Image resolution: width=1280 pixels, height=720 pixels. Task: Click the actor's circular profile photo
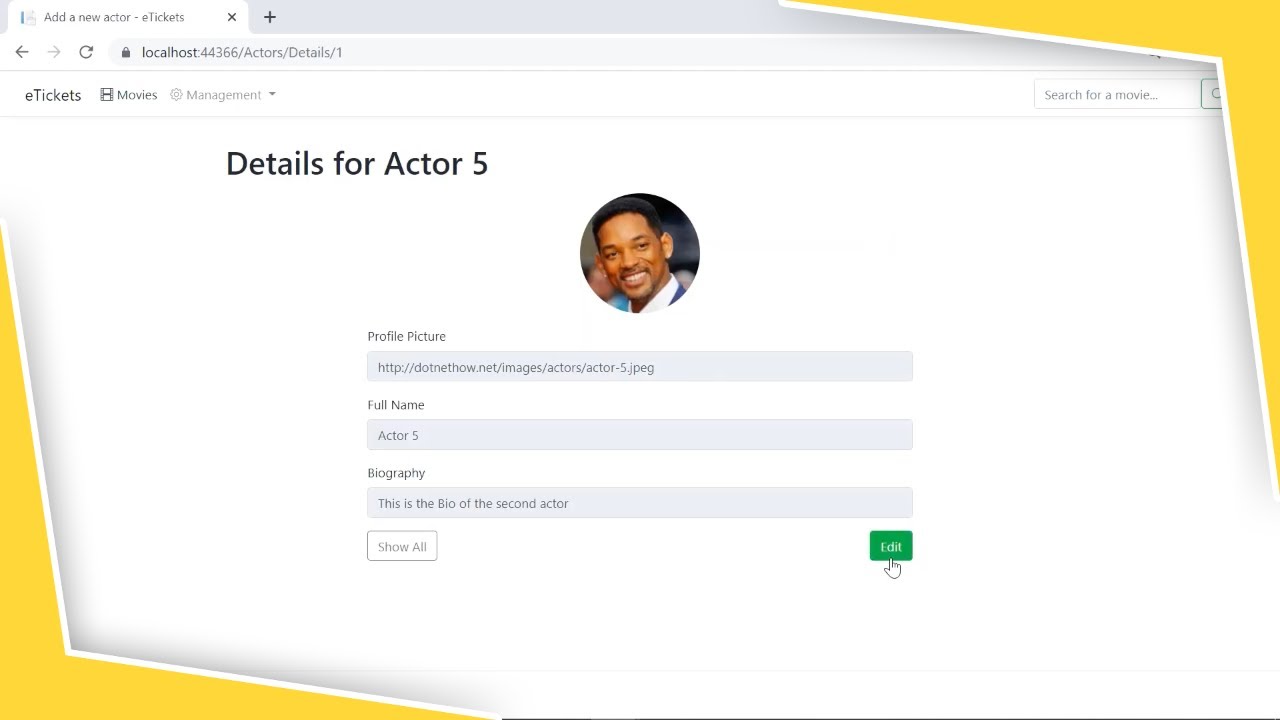[x=640, y=253]
